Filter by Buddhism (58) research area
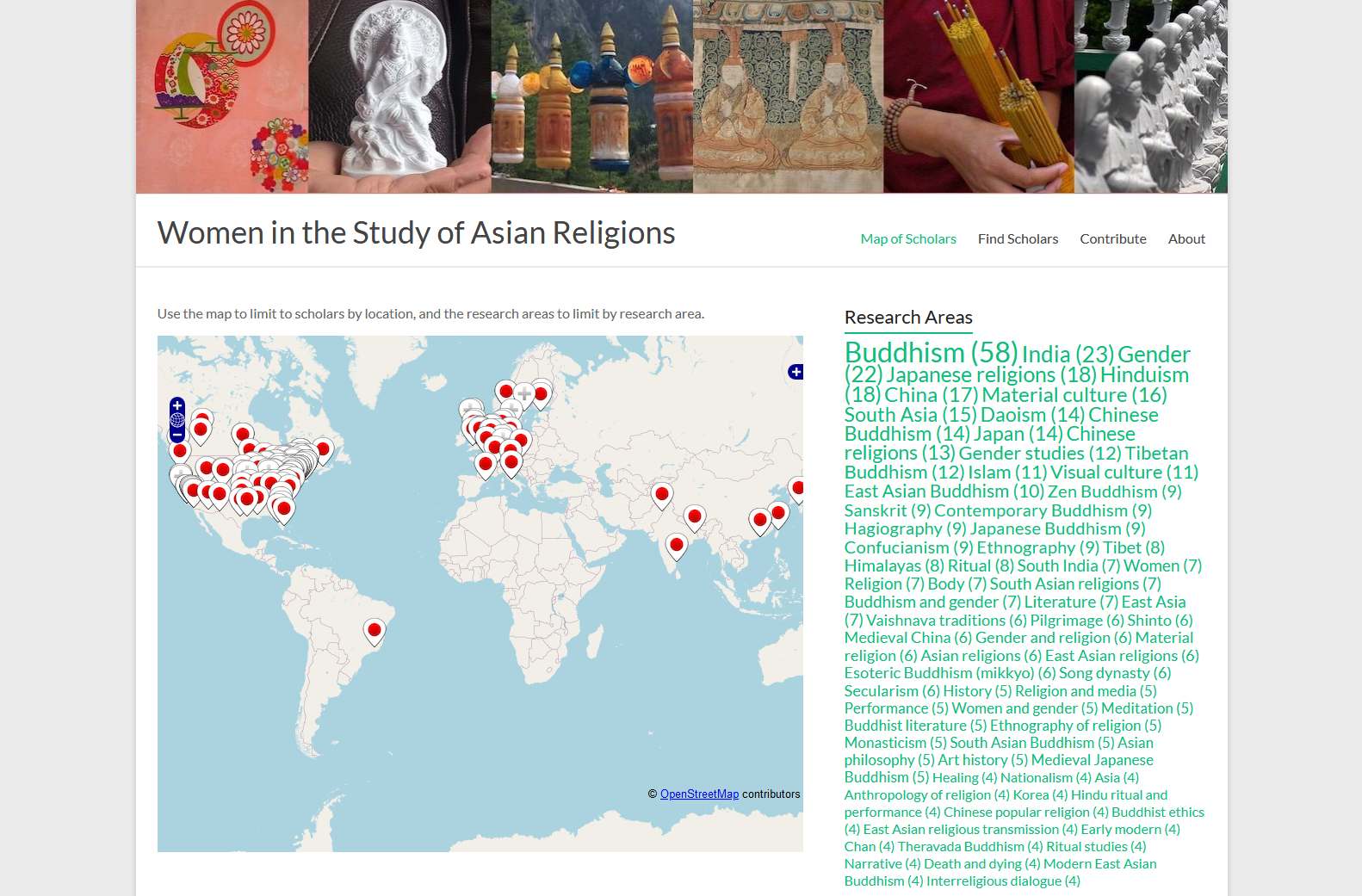The image size is (1362, 896). point(931,353)
